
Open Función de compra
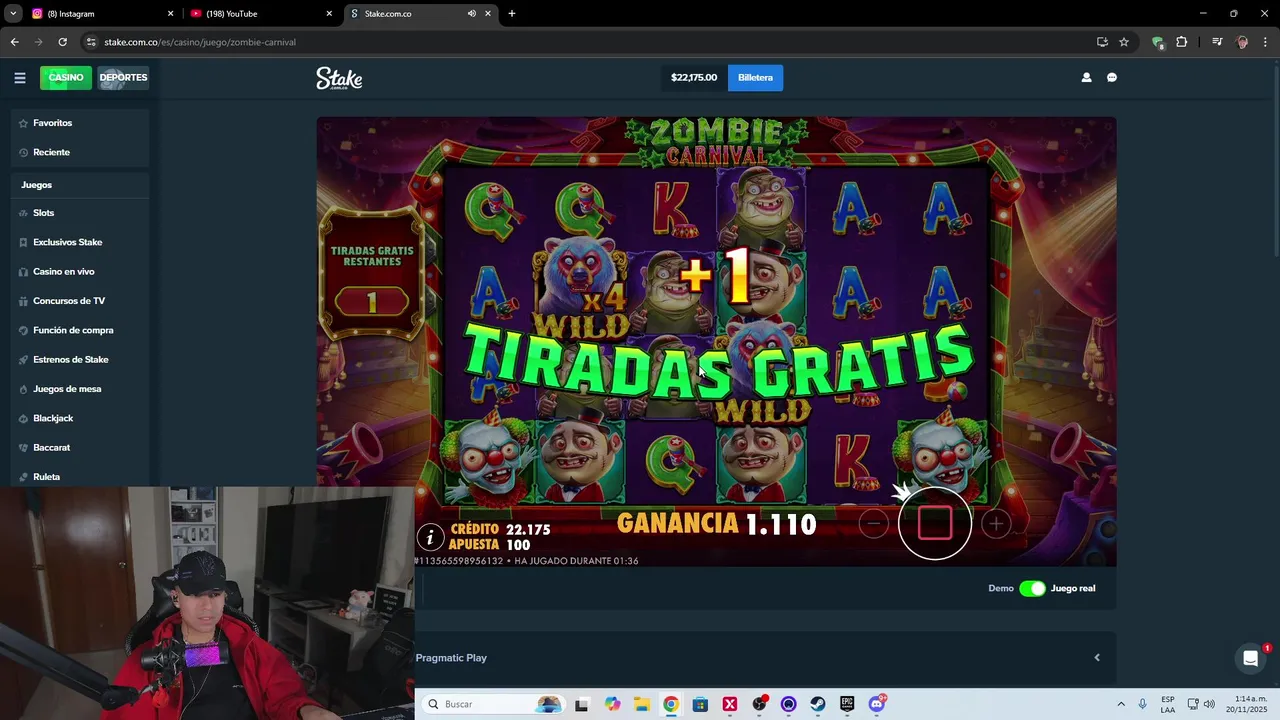coord(80,330)
